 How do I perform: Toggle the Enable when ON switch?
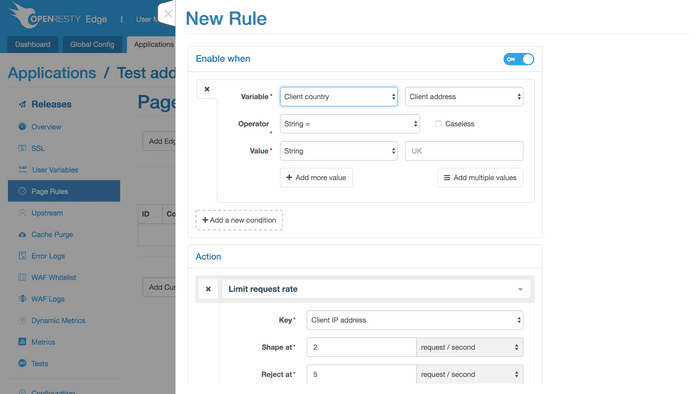point(518,59)
